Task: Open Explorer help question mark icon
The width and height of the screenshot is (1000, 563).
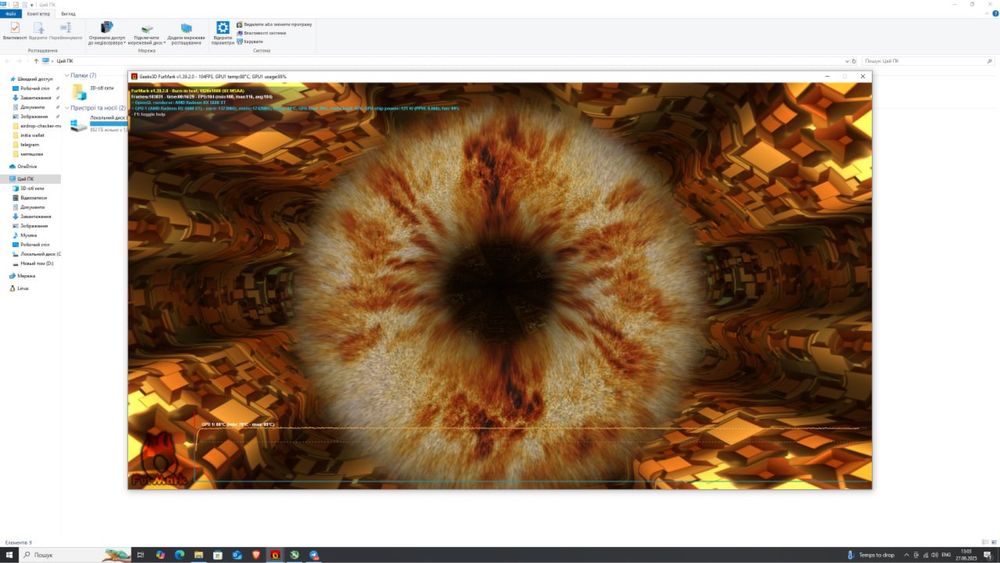Action: [995, 13]
